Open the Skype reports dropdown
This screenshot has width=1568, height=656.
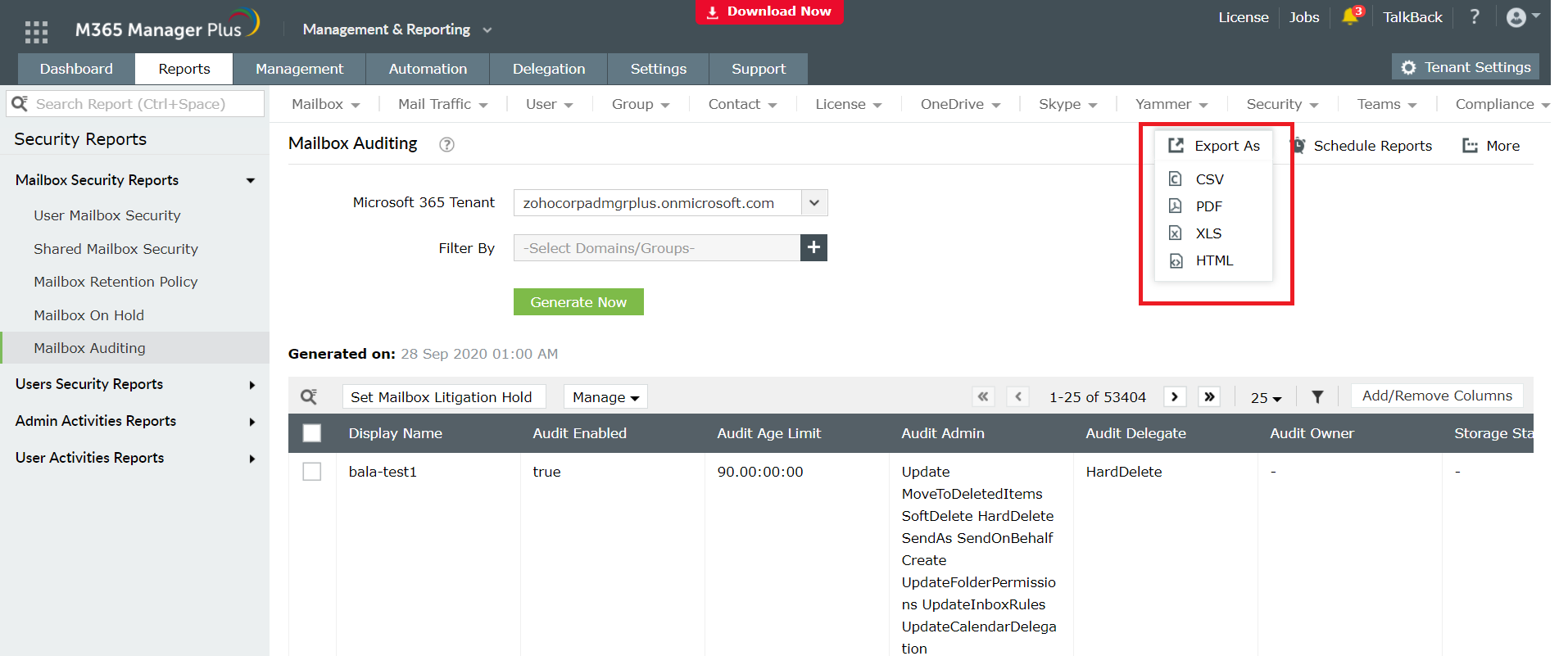pos(1068,104)
